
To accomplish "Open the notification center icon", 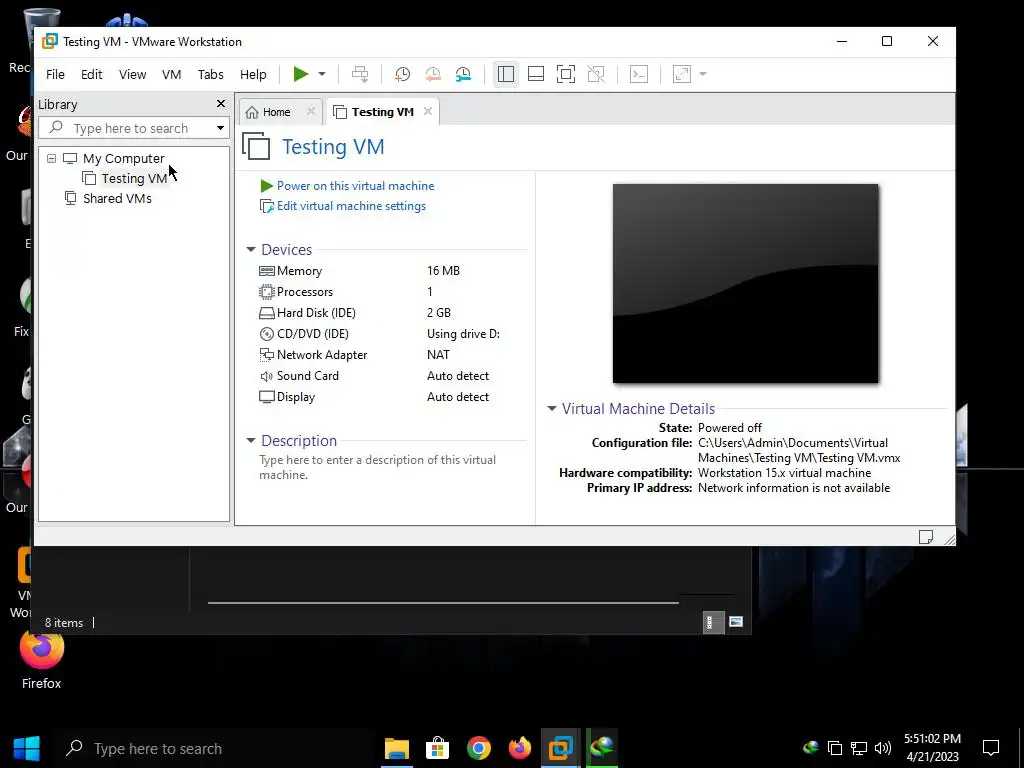I will (x=991, y=748).
